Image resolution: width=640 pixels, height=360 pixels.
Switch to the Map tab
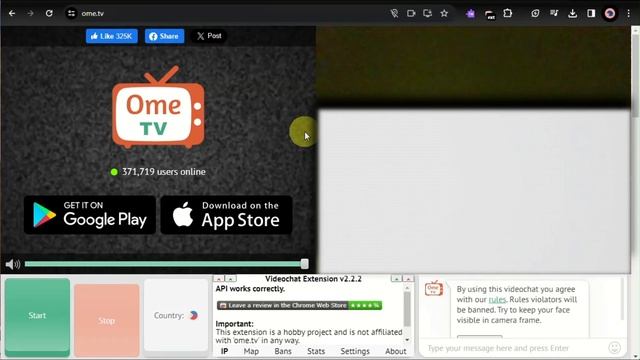pyautogui.click(x=251, y=351)
